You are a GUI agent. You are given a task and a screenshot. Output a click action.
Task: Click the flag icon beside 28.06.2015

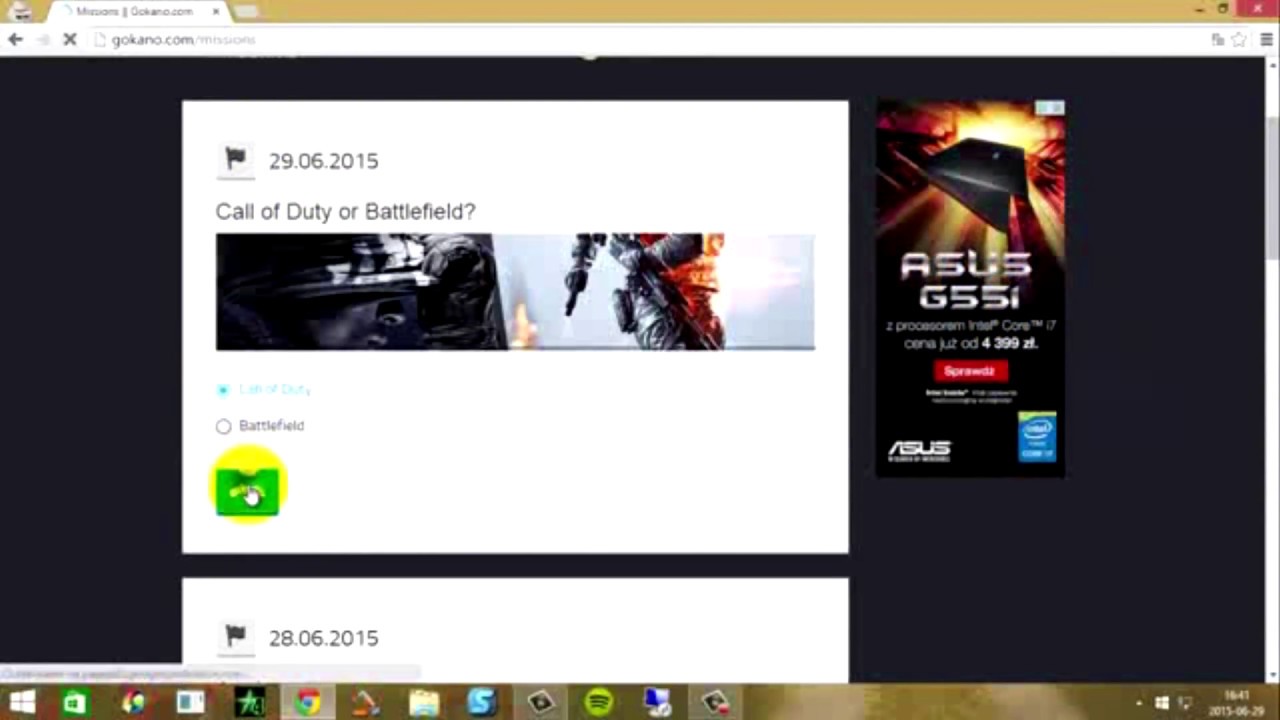236,636
